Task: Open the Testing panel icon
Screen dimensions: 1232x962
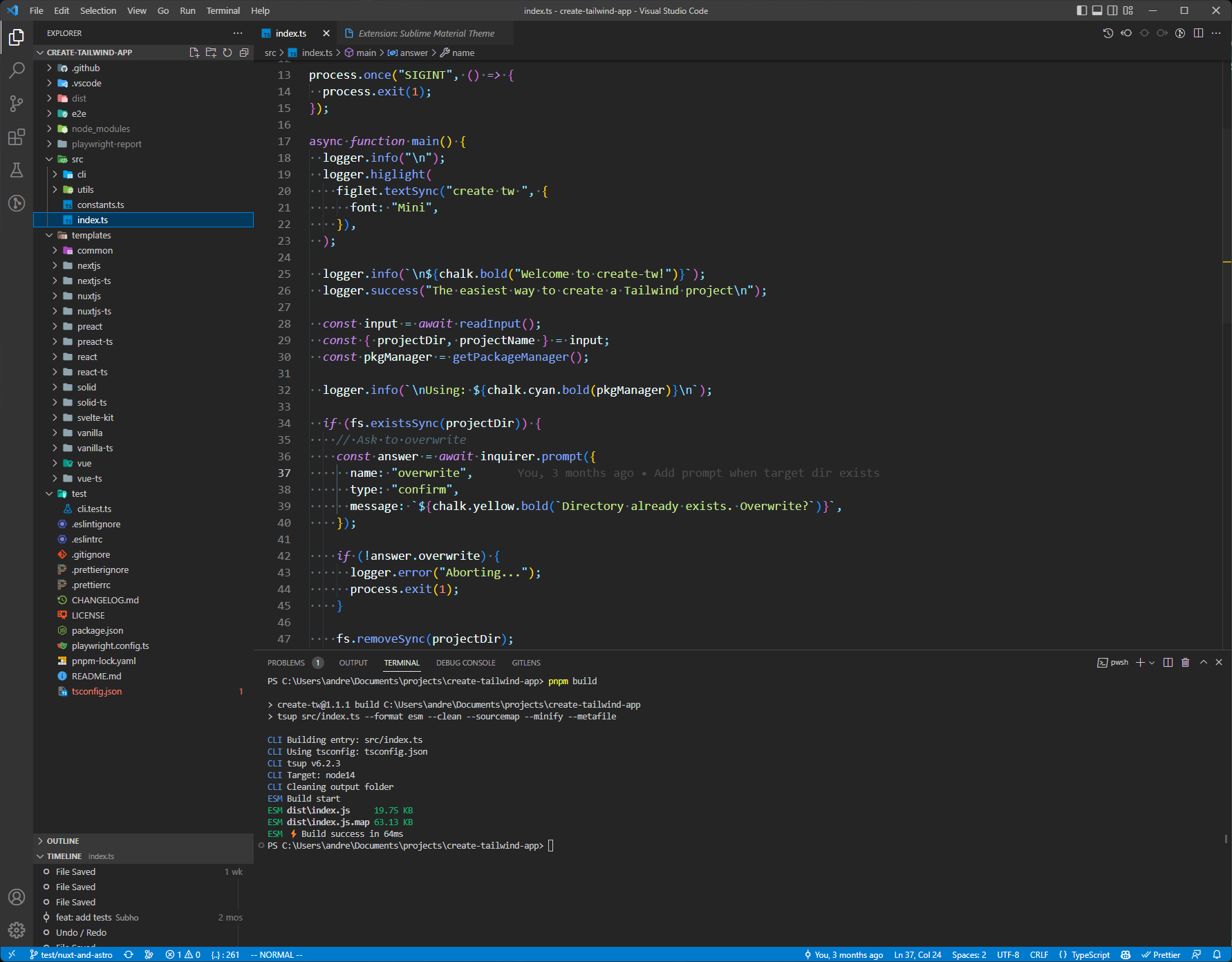Action: (x=17, y=170)
